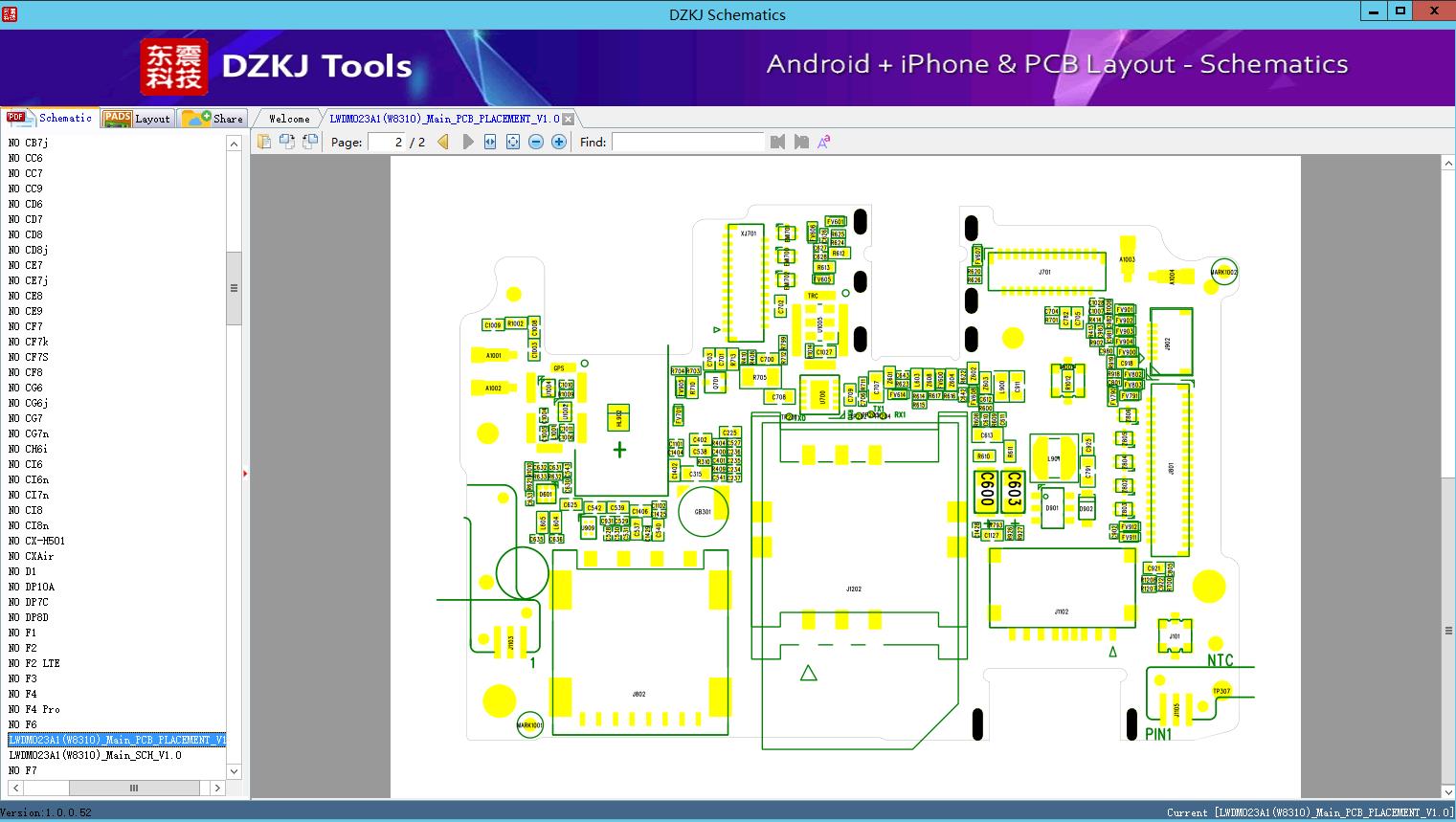Click the file list scroll down arrow
Viewport: 1456px width, 822px height.
click(234, 770)
